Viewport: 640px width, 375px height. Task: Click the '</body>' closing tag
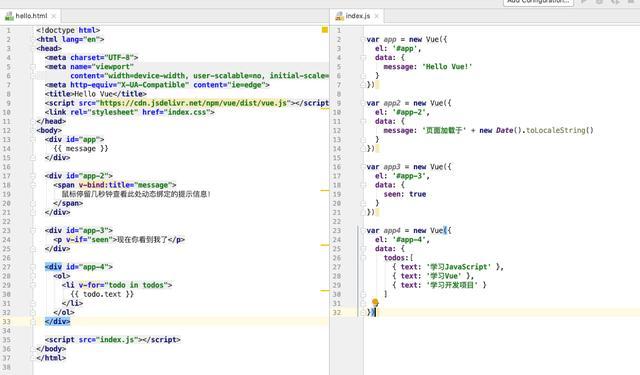[51, 349]
